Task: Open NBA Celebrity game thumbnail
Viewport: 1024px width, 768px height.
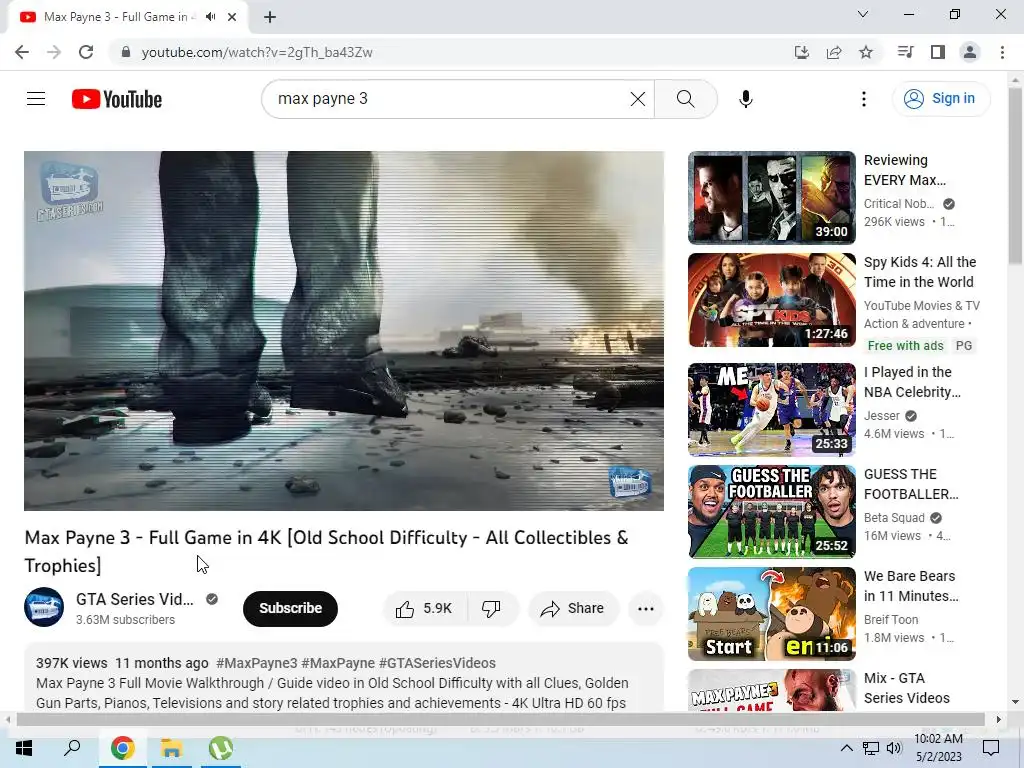Action: [771, 409]
